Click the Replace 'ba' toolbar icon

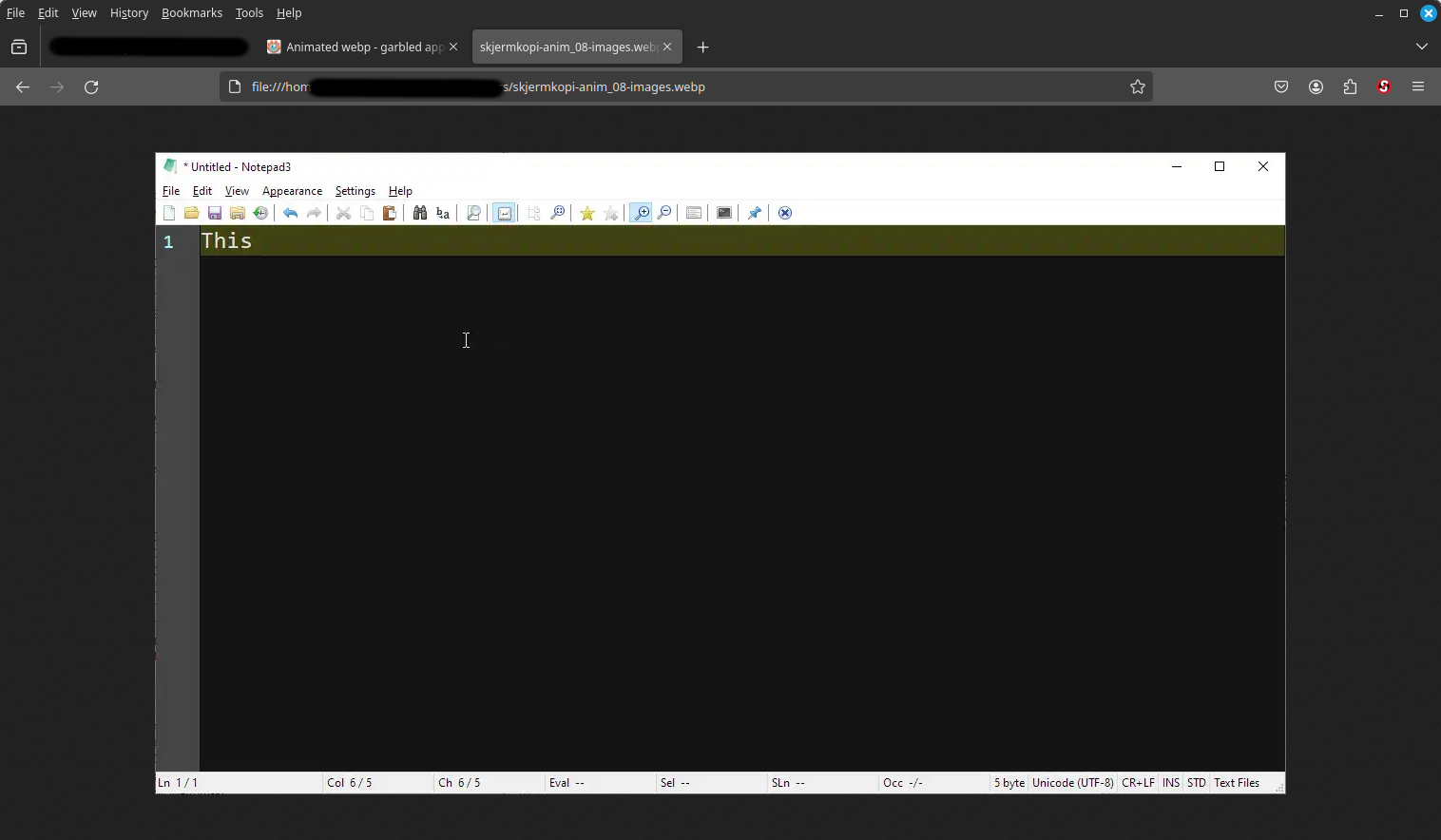(443, 213)
